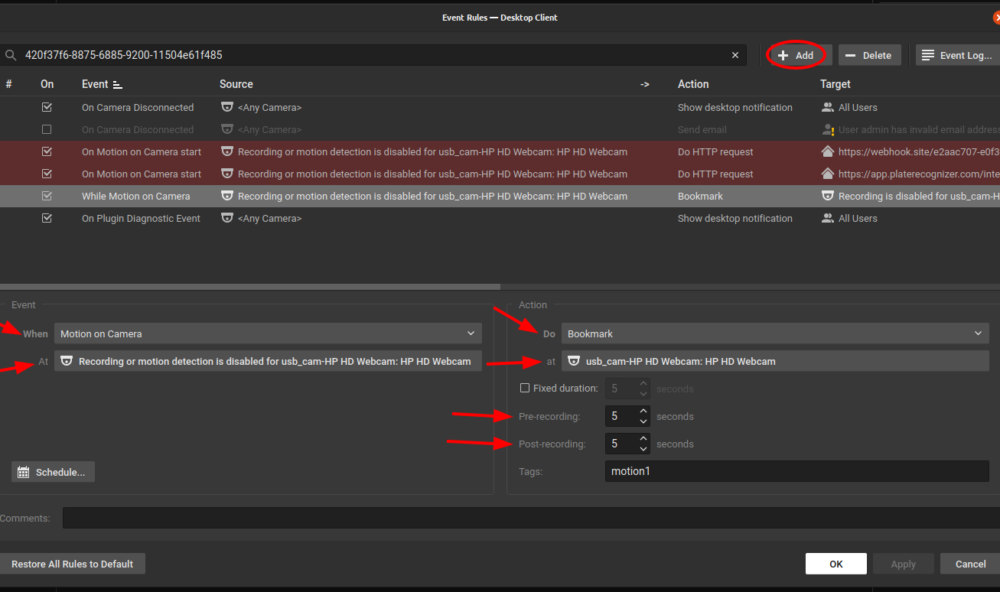Click the Comments input field
This screenshot has height=592, width=1000.
coord(531,518)
